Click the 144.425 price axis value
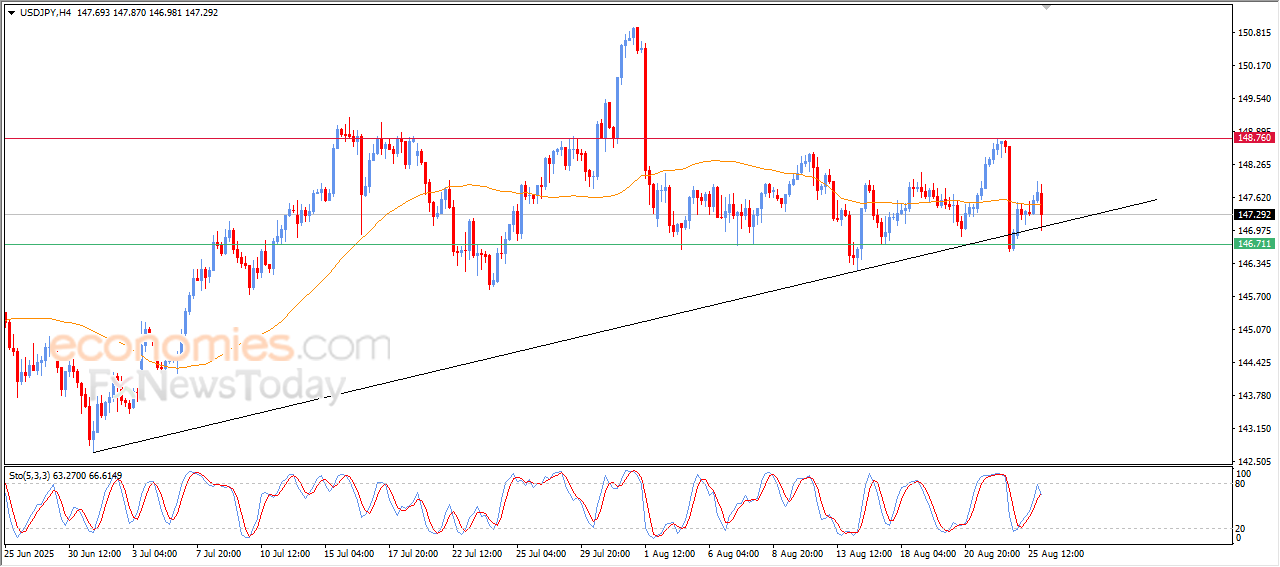 1254,363
